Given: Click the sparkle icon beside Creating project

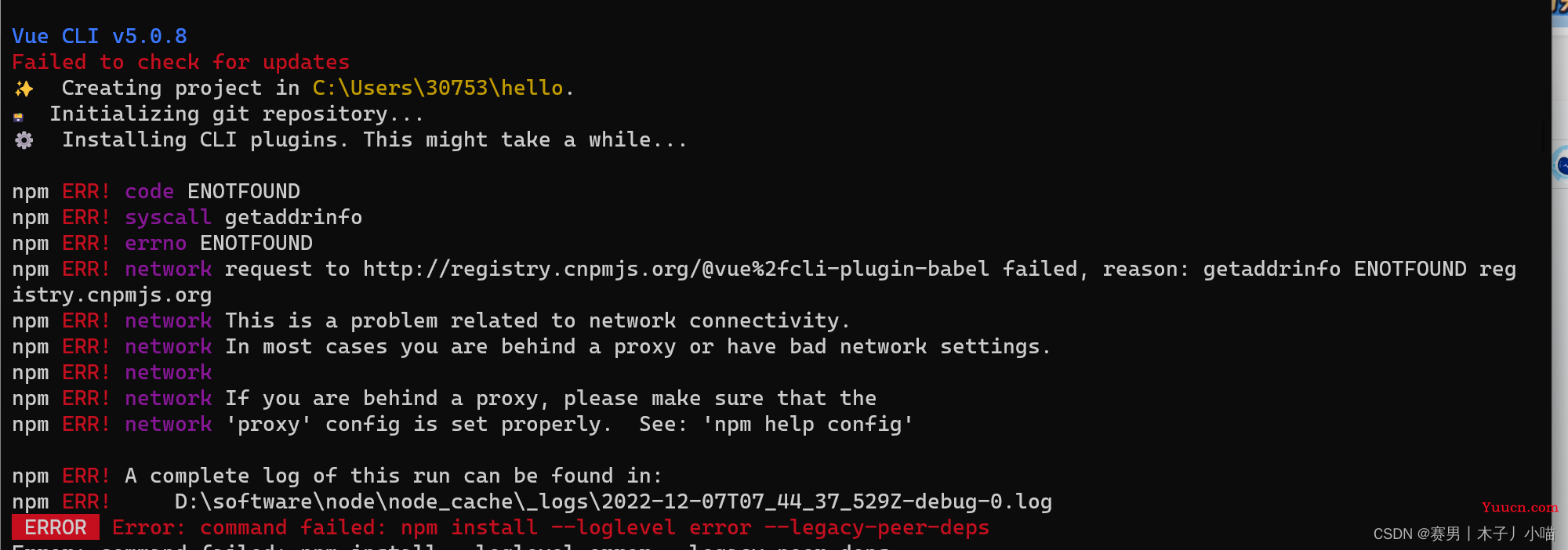Looking at the screenshot, I should coord(24,89).
